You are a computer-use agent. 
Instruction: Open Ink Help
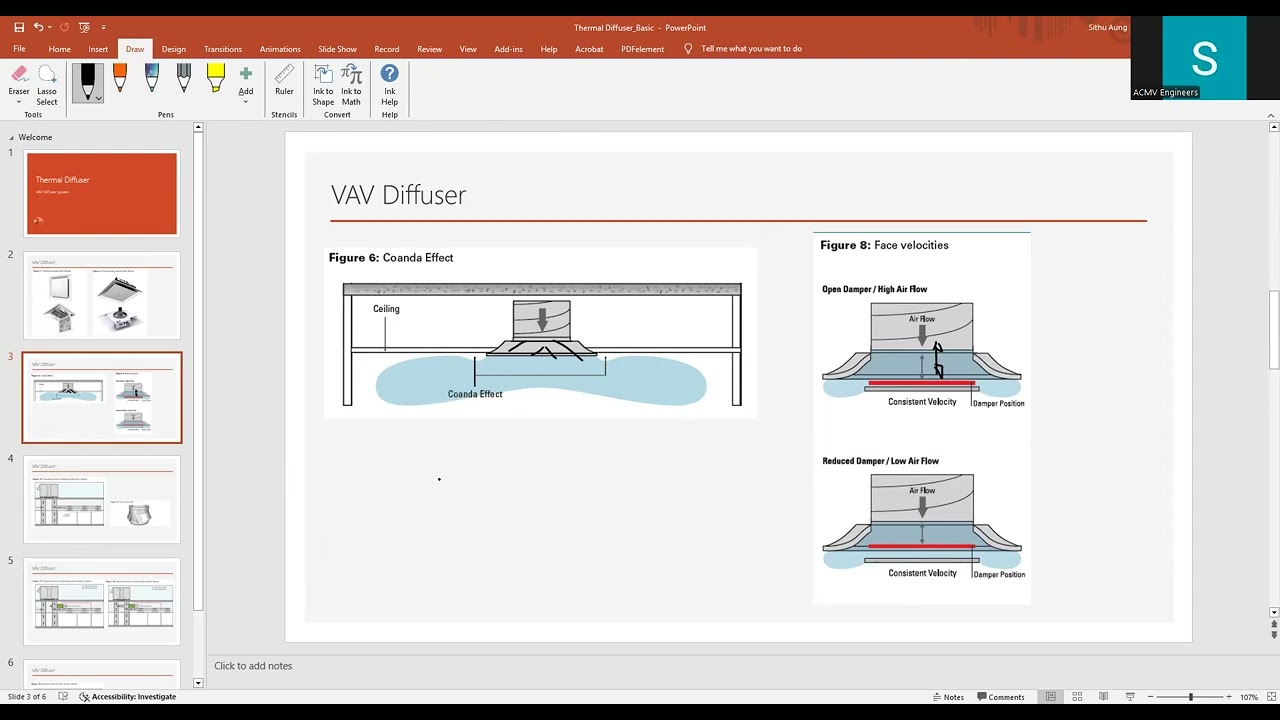(x=390, y=85)
